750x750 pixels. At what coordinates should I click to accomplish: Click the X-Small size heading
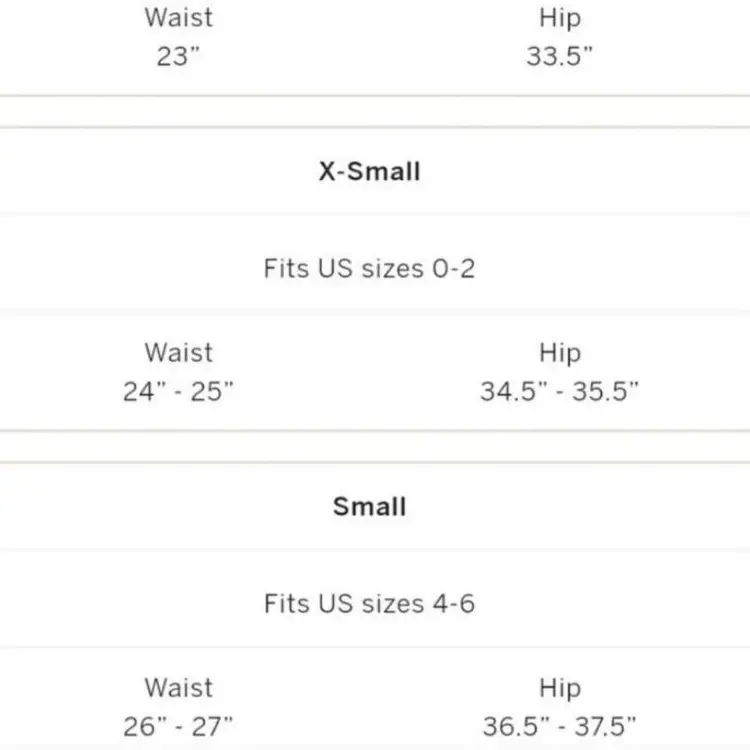click(x=370, y=171)
